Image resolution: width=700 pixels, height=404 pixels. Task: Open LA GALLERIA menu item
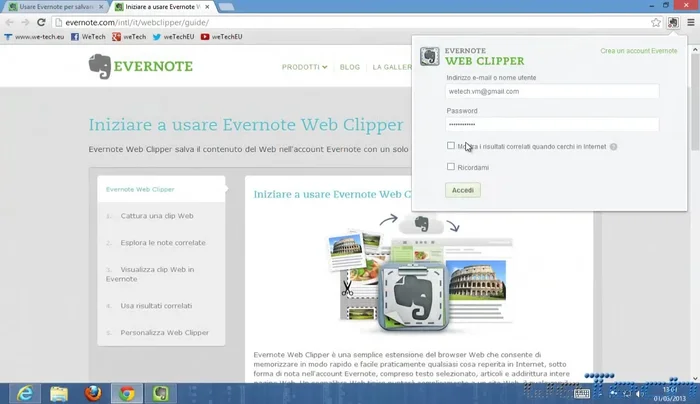392,67
